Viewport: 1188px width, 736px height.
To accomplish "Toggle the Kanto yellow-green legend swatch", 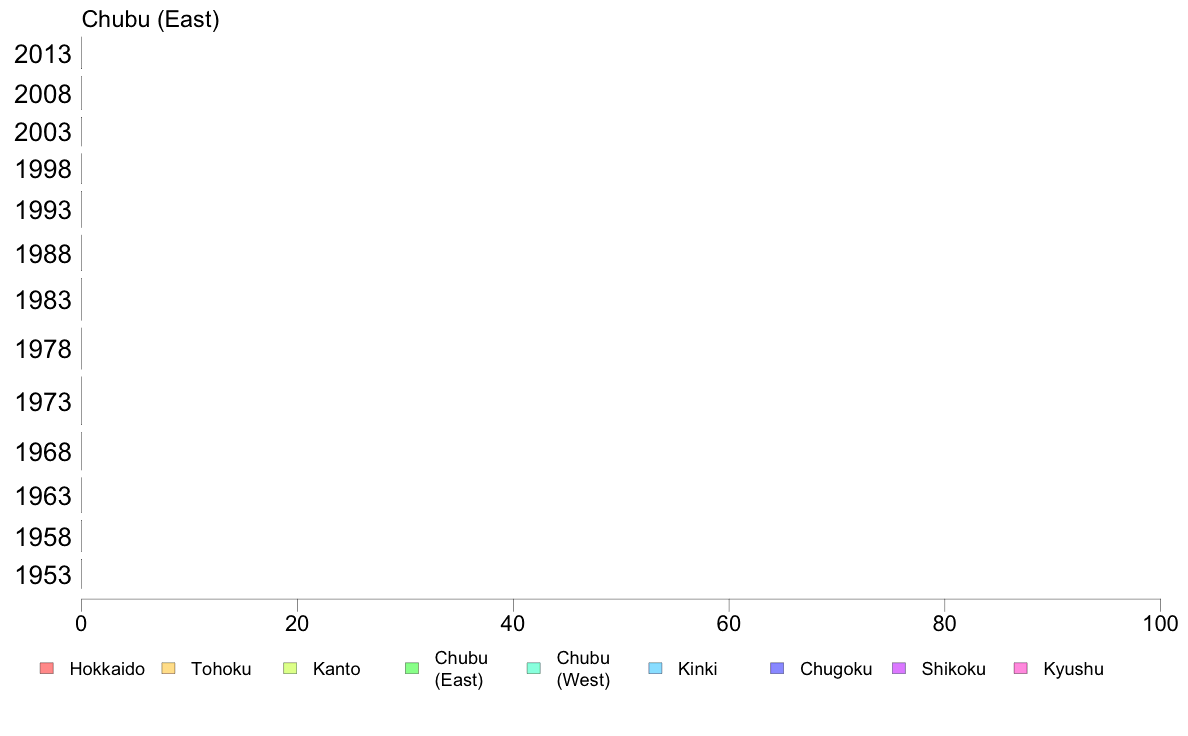I will pyautogui.click(x=290, y=669).
